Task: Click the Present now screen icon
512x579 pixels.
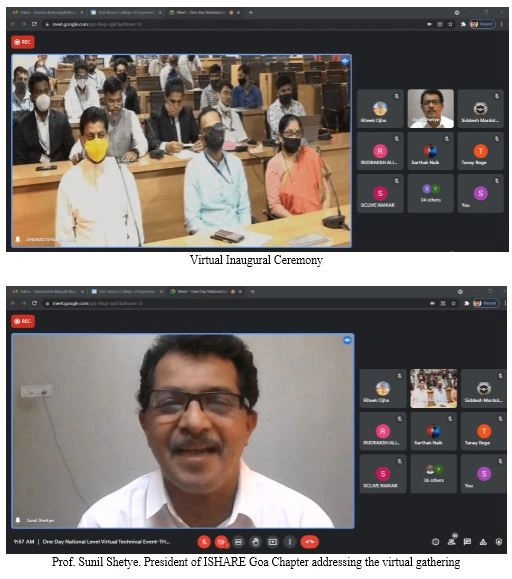Action: click(272, 542)
